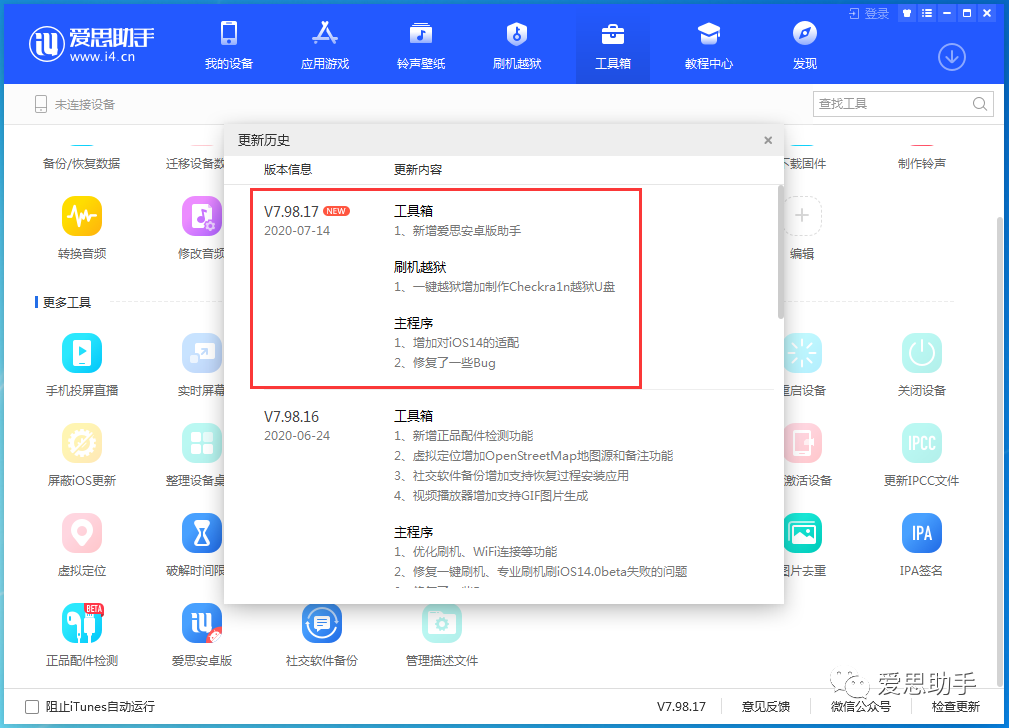The height and width of the screenshot is (728, 1009).
Task: Click the 更新内容 column header
Action: pyautogui.click(x=418, y=169)
